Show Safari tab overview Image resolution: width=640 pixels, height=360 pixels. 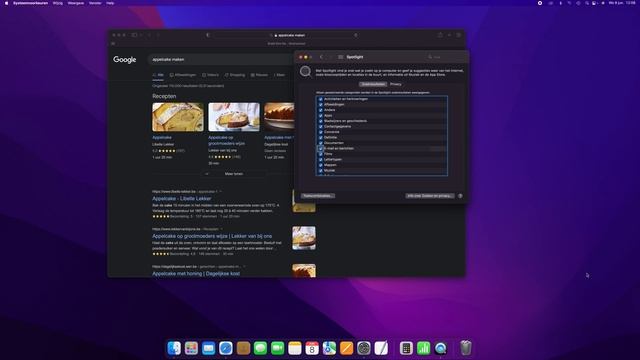[459, 35]
